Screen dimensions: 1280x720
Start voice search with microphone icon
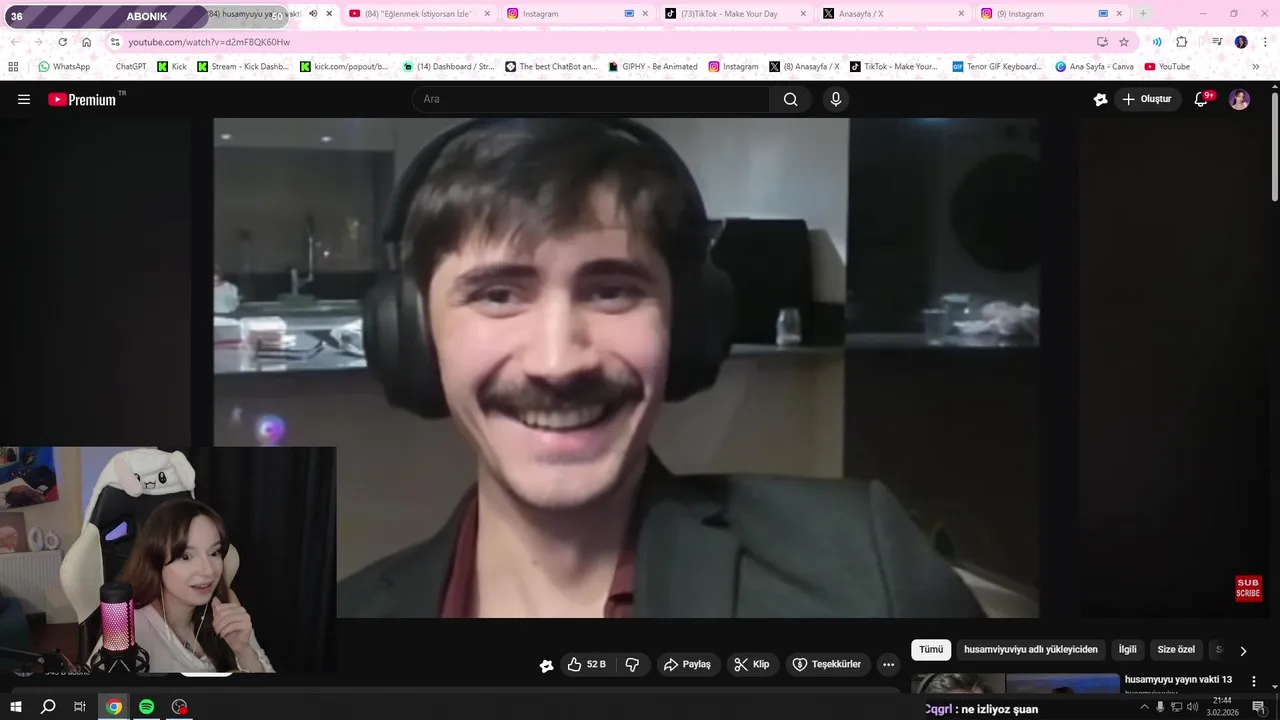pyautogui.click(x=836, y=99)
